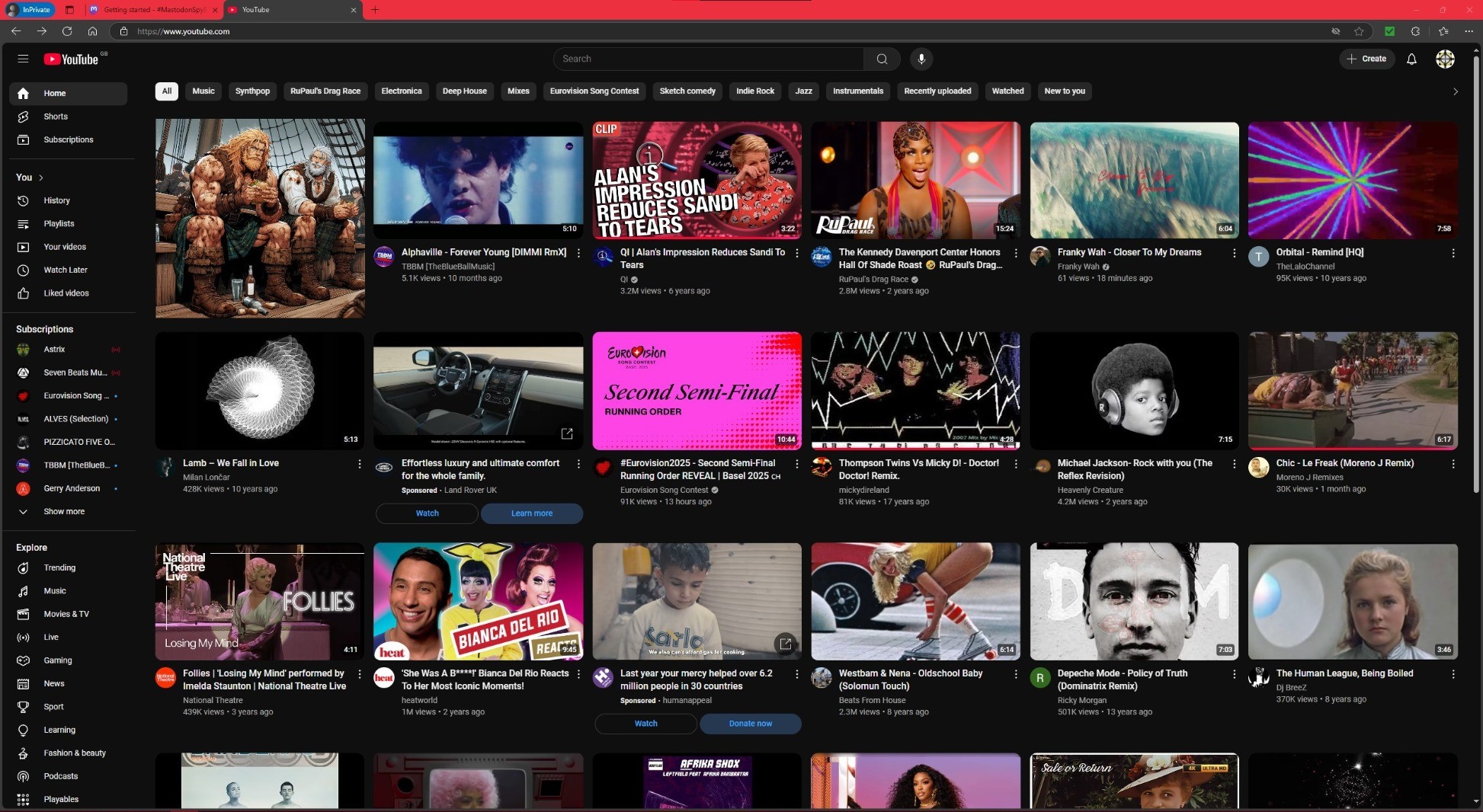Open Chic Le Freak video title
Image resolution: width=1483 pixels, height=812 pixels.
[x=1345, y=463]
